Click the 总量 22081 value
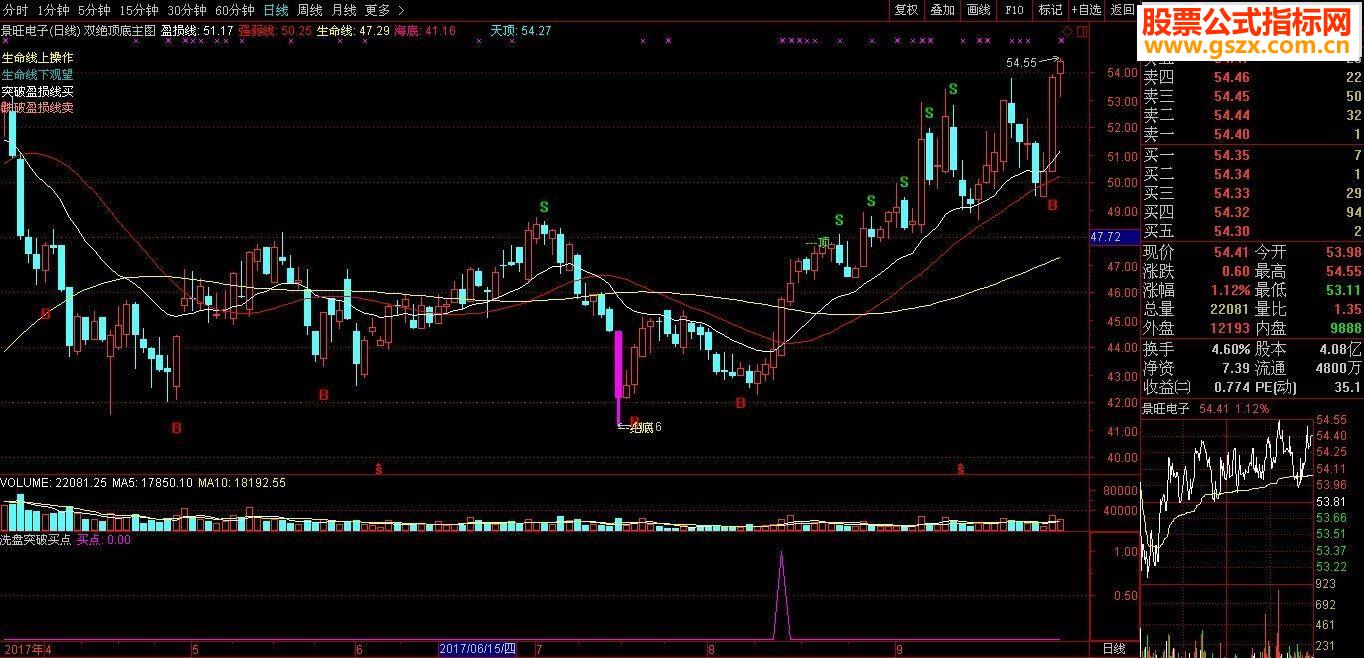1364x658 pixels. pyautogui.click(x=1196, y=309)
